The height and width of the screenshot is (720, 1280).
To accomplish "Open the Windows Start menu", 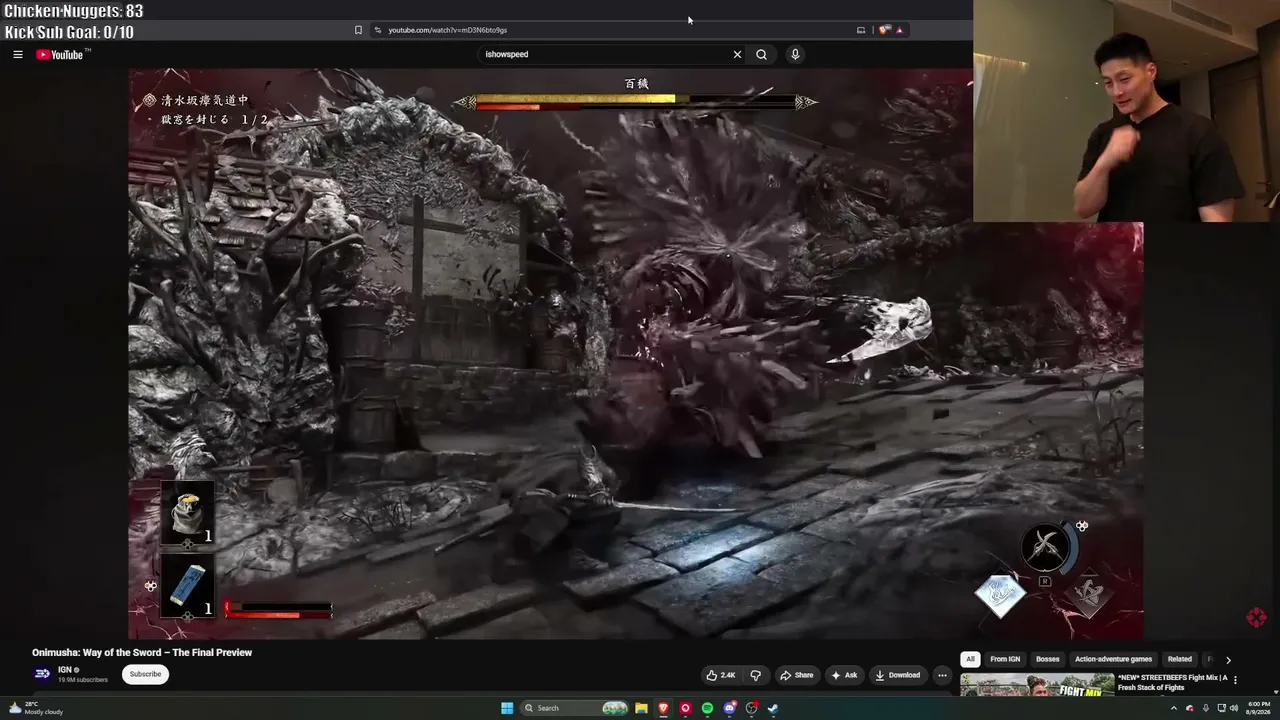I will (507, 708).
